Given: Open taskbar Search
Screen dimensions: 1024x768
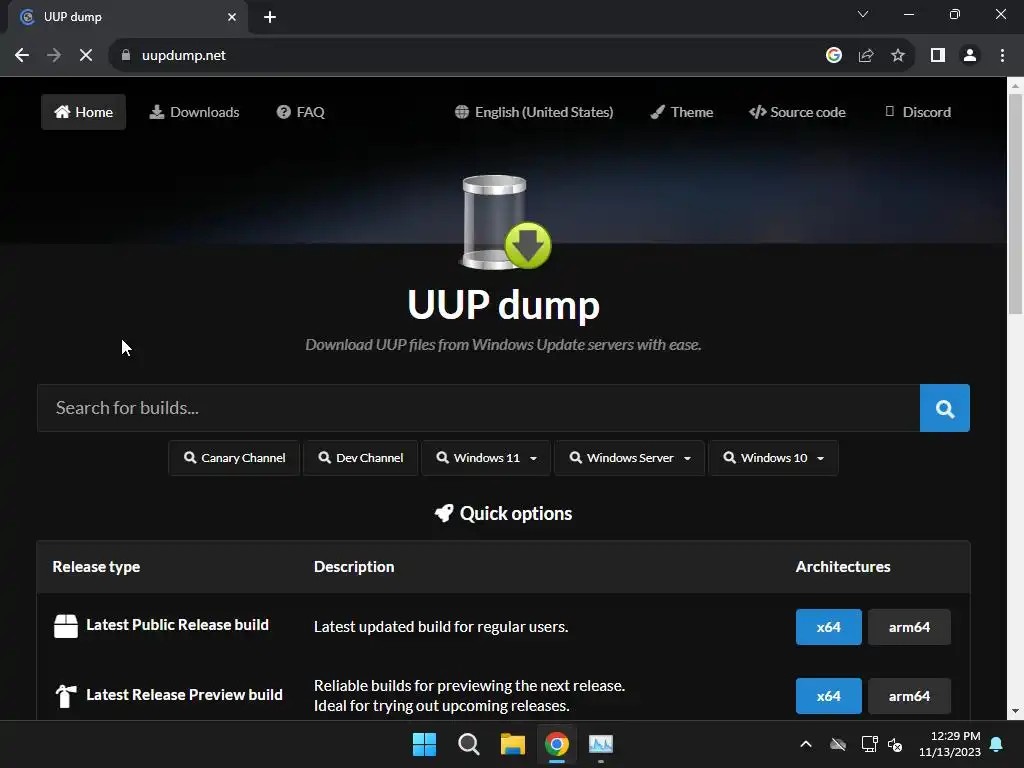Looking at the screenshot, I should tap(469, 744).
